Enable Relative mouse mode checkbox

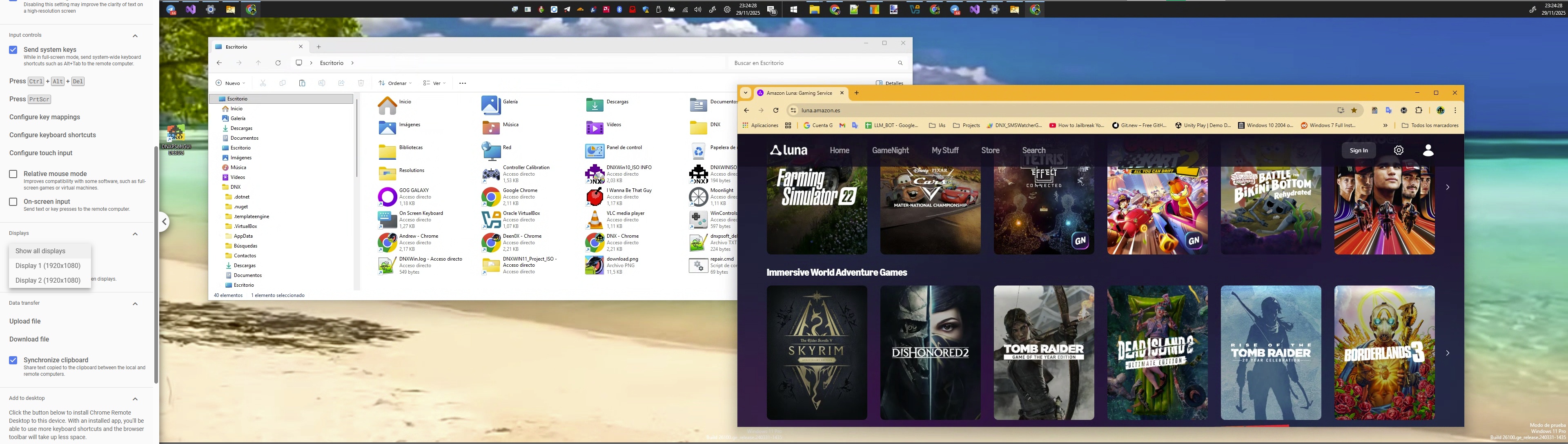pyautogui.click(x=13, y=174)
